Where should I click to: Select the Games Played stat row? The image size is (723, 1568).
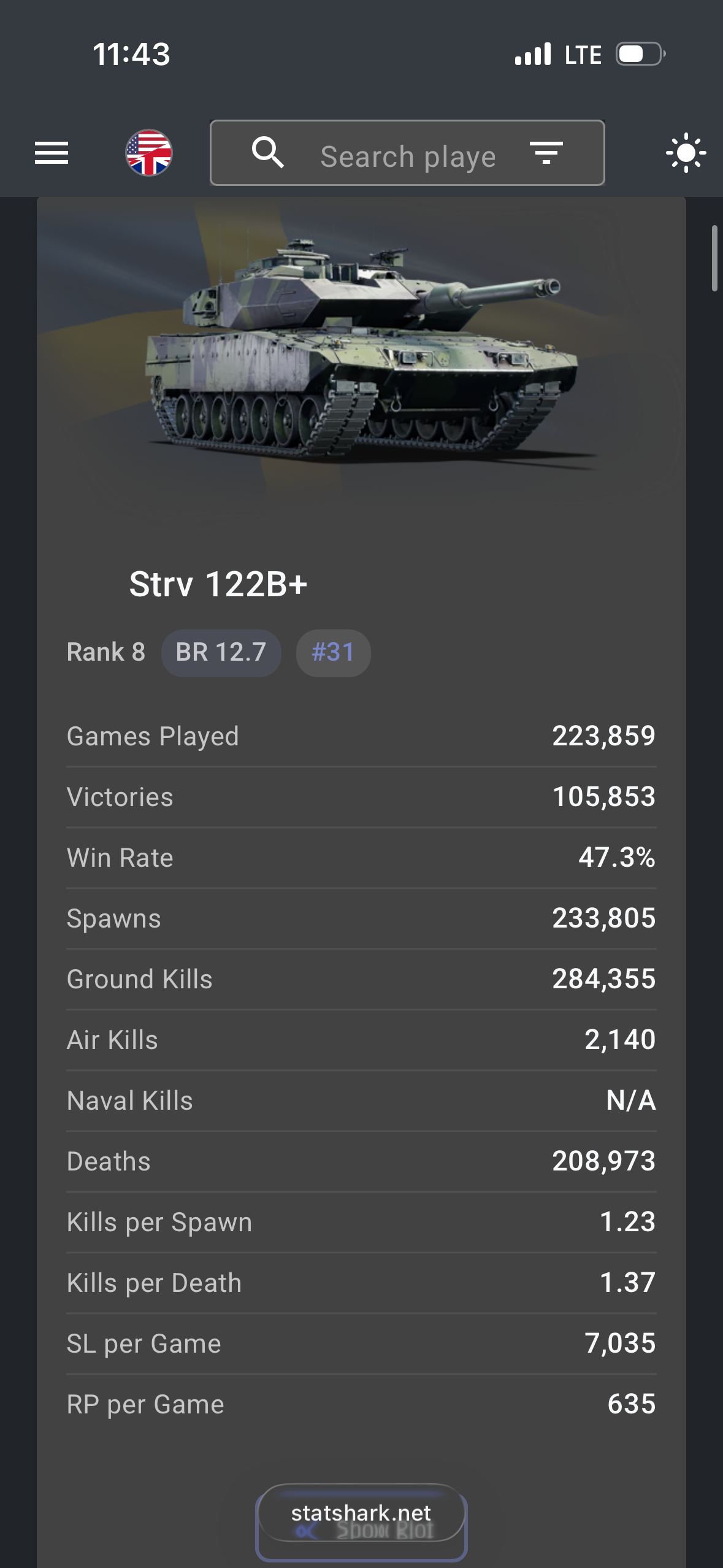click(361, 736)
